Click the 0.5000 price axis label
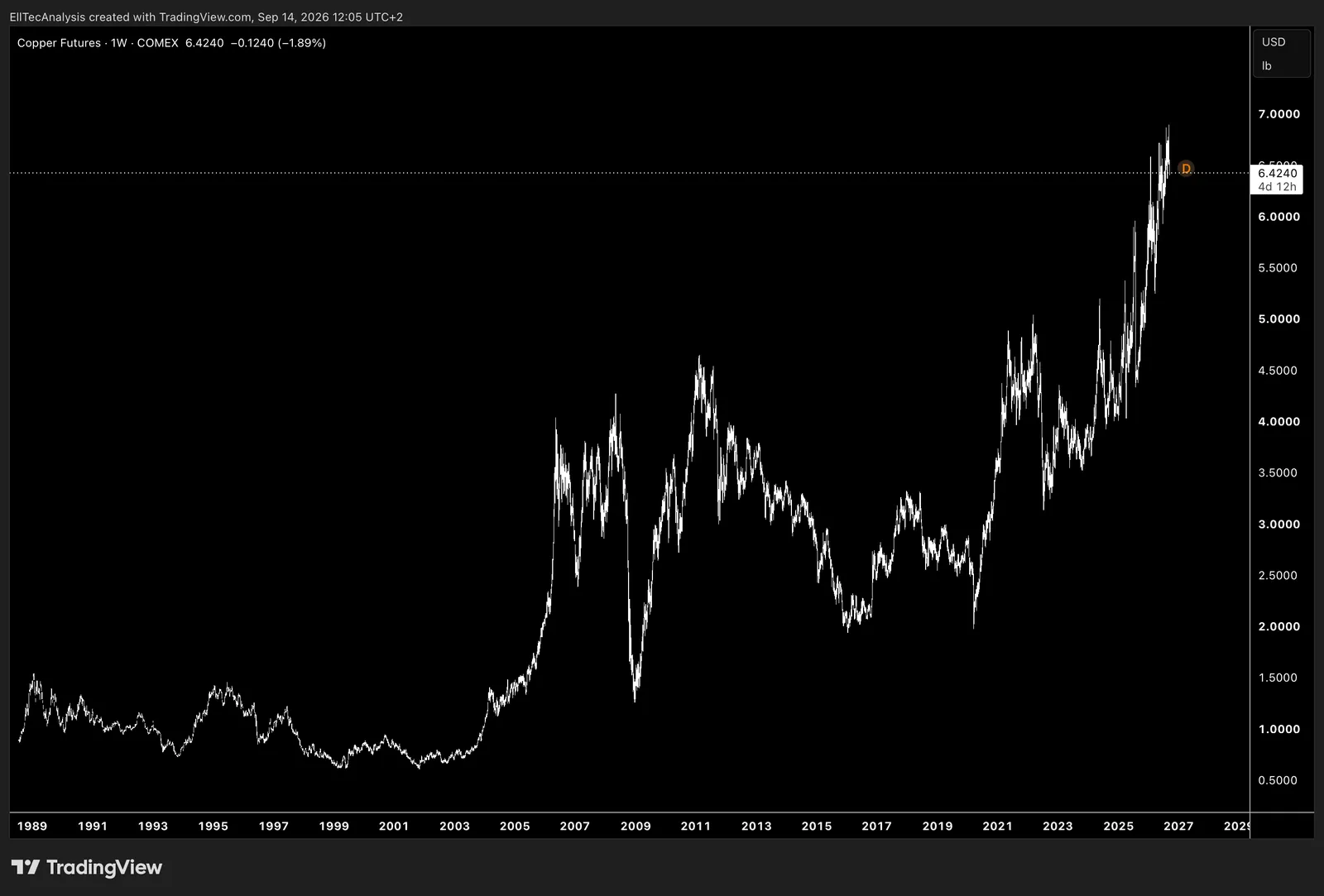The height and width of the screenshot is (896, 1324). click(x=1278, y=780)
